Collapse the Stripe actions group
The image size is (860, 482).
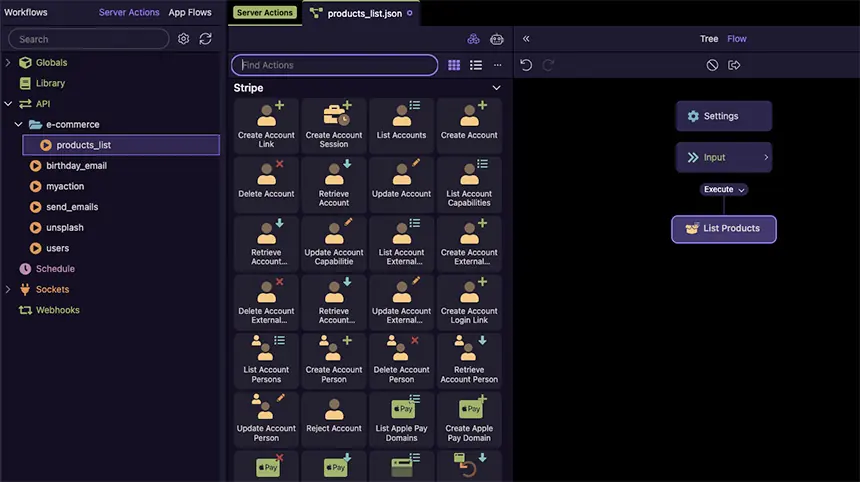pos(496,88)
